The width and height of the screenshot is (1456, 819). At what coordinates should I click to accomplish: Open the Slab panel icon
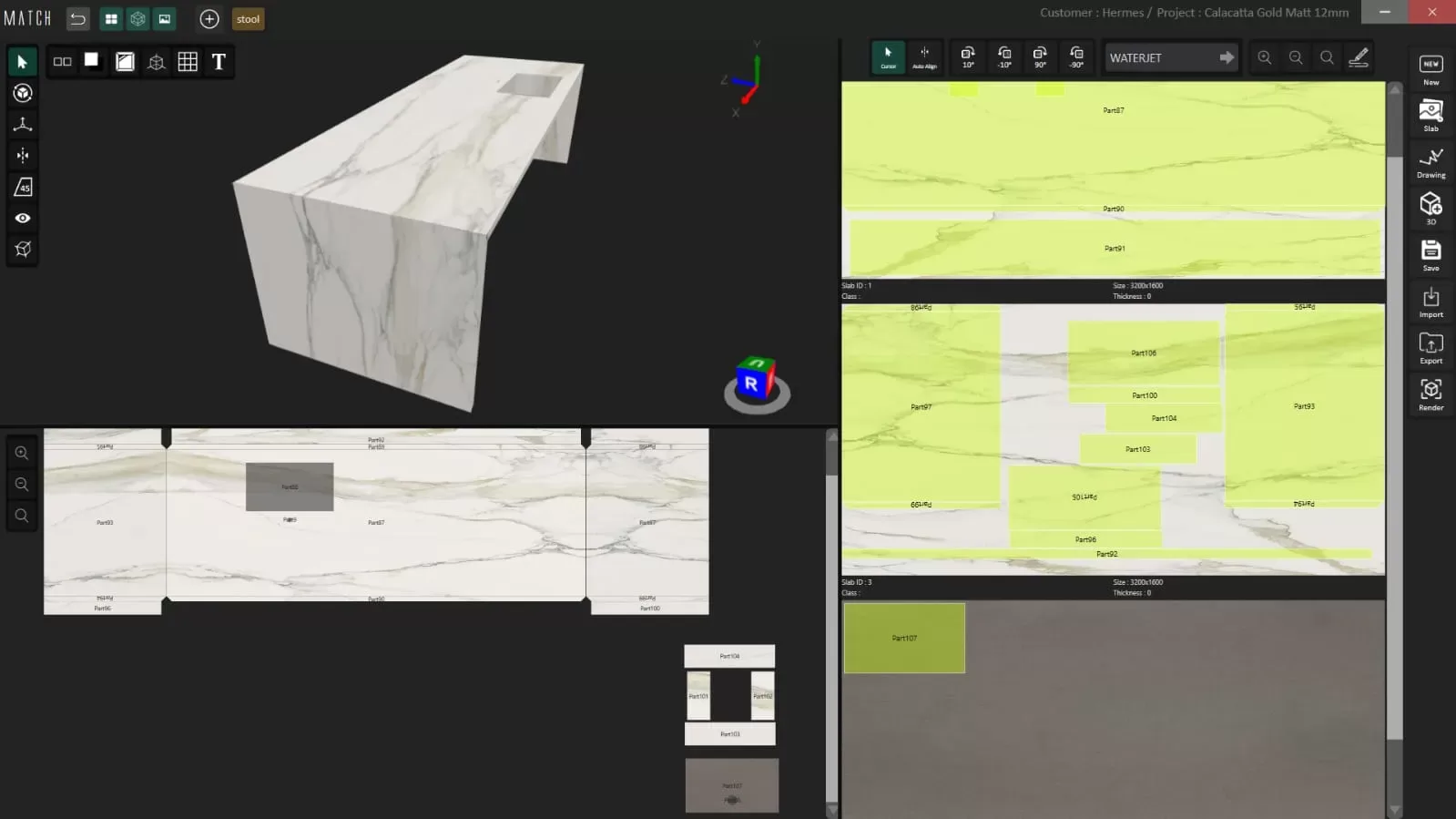[1431, 116]
